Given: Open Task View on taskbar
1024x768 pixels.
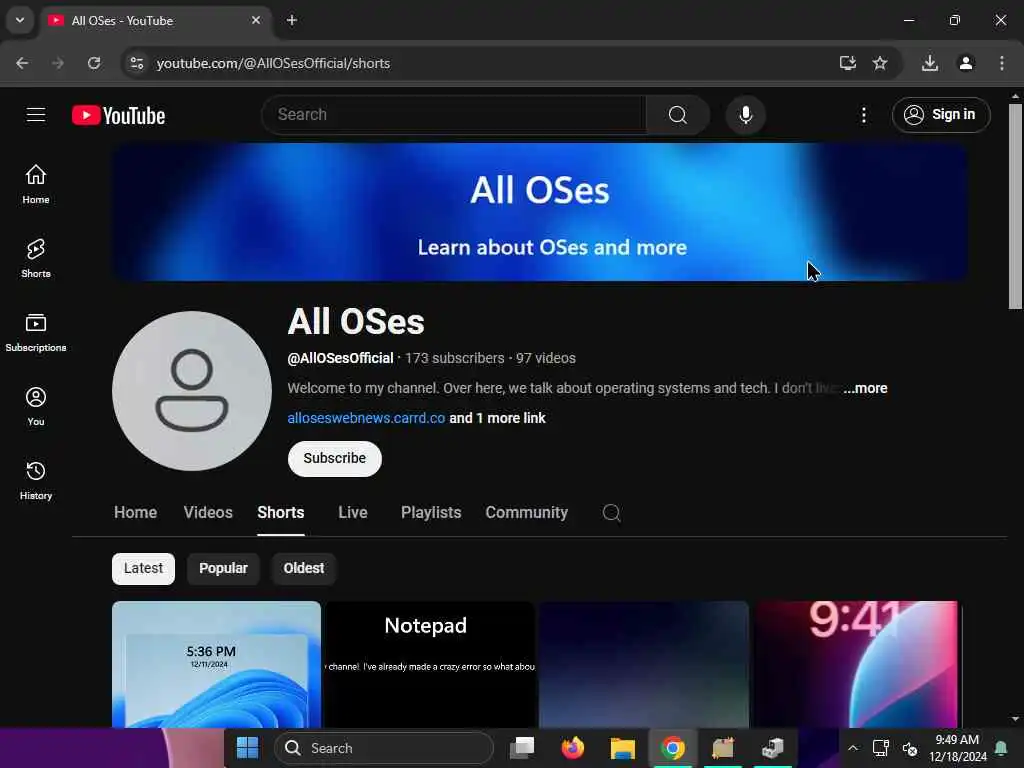Looking at the screenshot, I should tap(522, 748).
